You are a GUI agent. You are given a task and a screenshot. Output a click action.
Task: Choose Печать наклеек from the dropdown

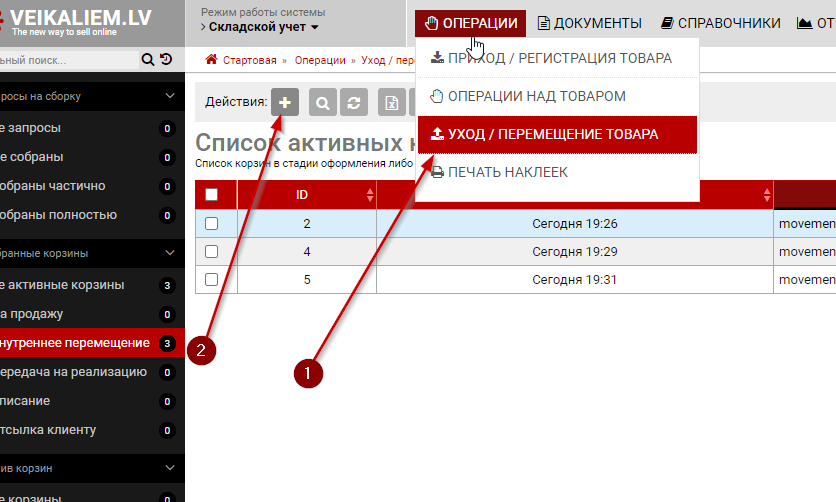tap(507, 172)
